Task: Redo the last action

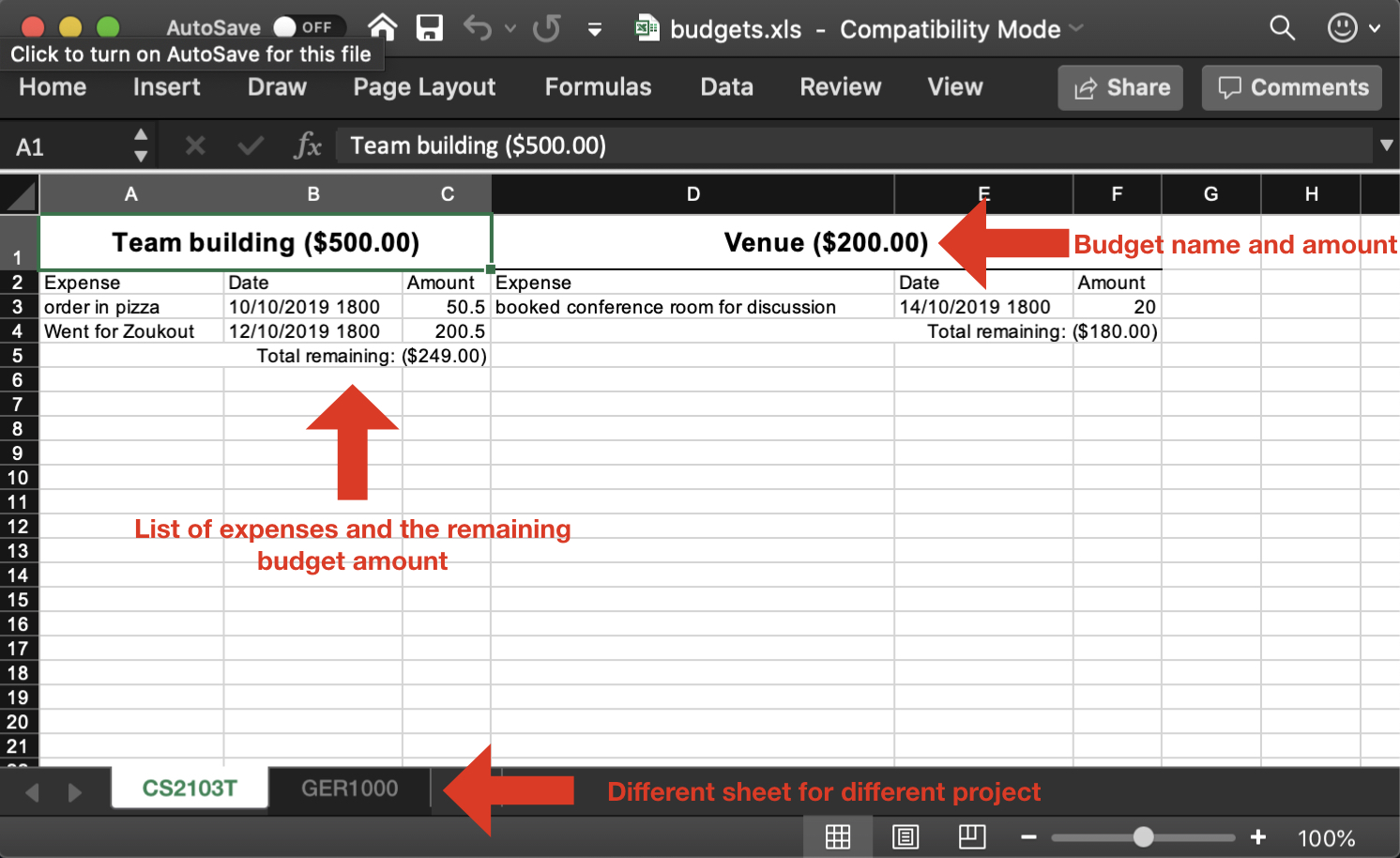Action: [x=546, y=28]
